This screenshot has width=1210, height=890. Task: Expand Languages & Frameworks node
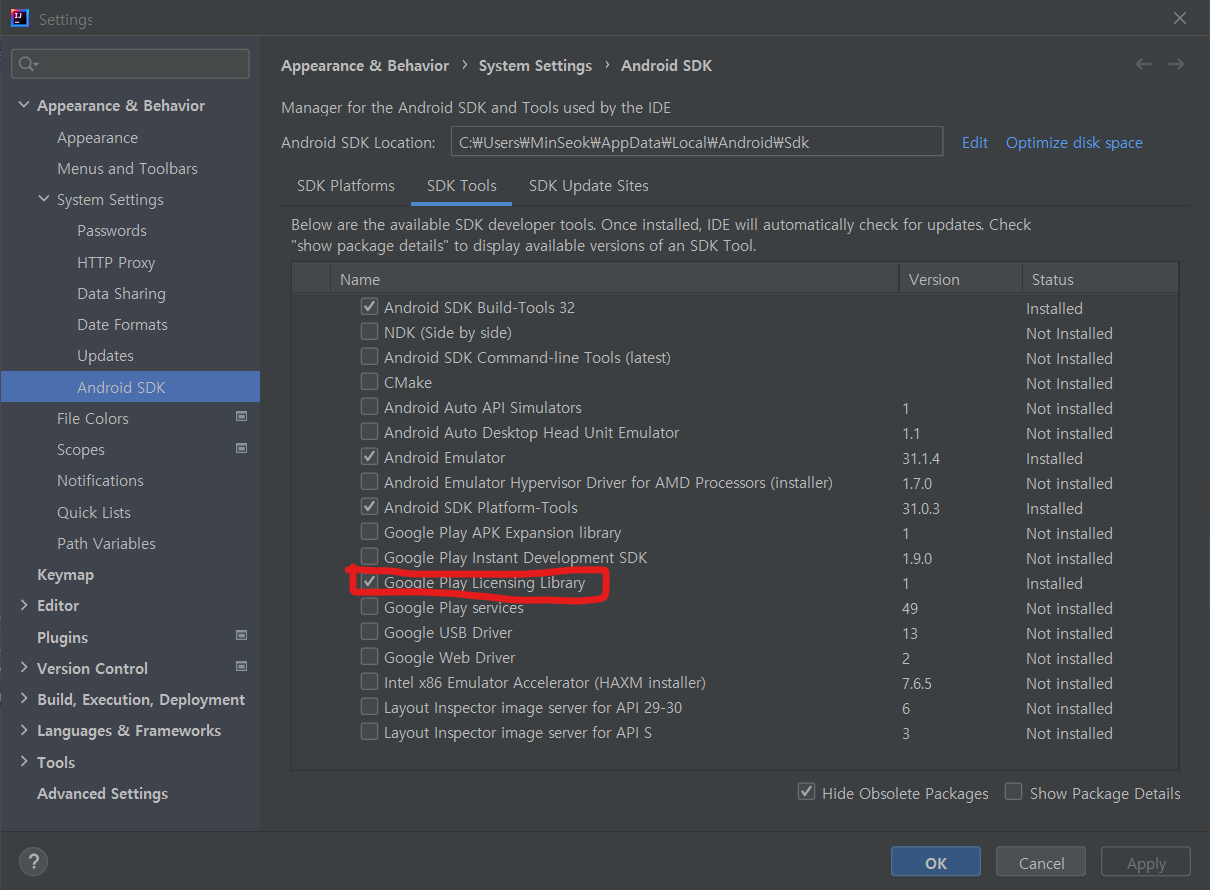click(x=24, y=730)
